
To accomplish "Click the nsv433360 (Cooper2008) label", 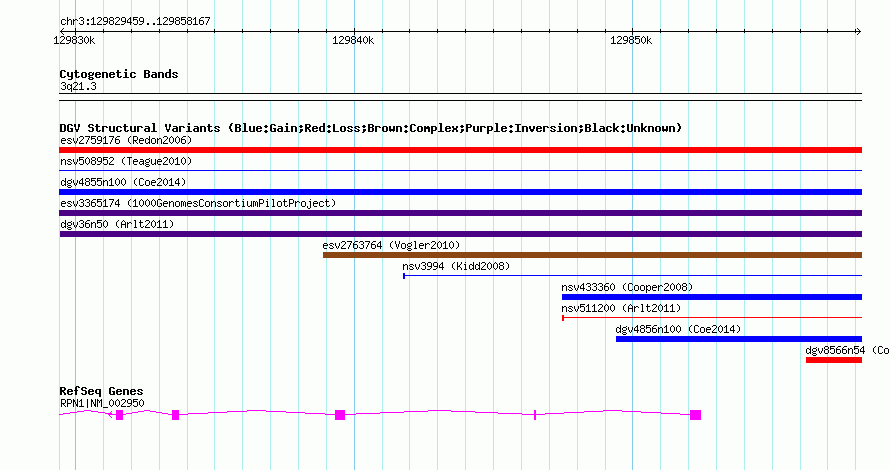I will 627,287.
